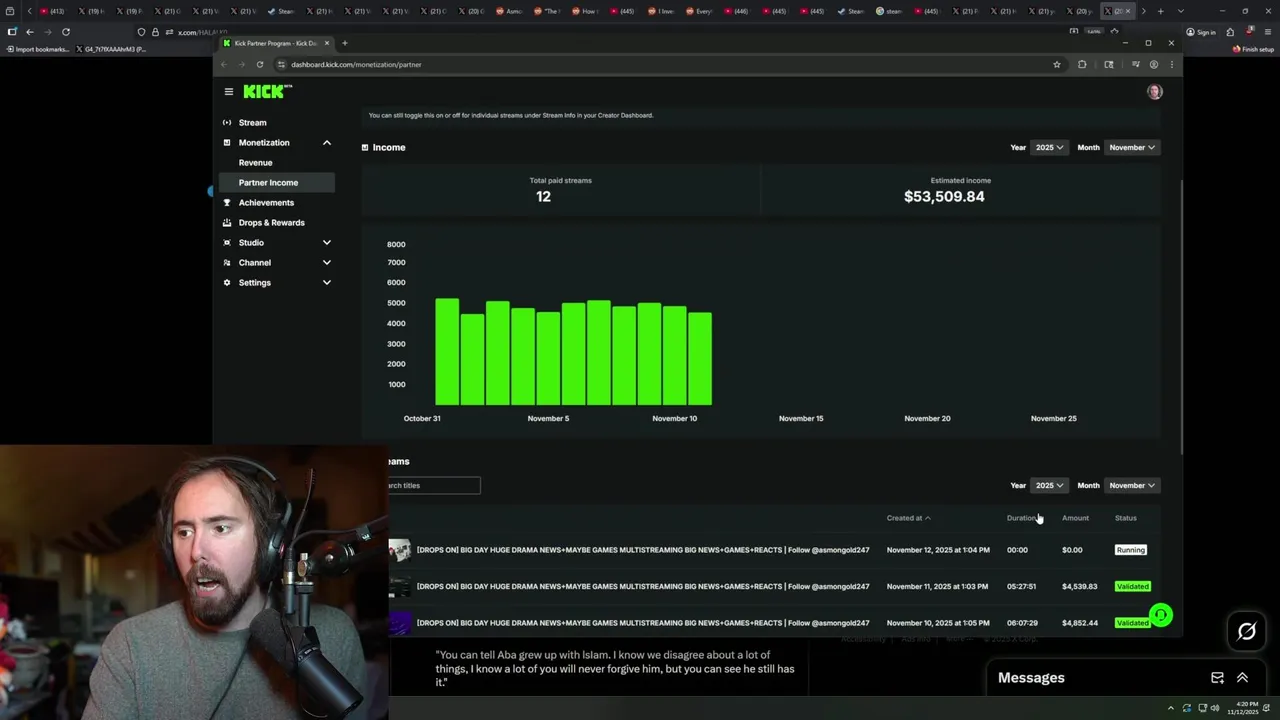
Task: Click the Channel sidebar icon
Action: pyautogui.click(x=227, y=263)
